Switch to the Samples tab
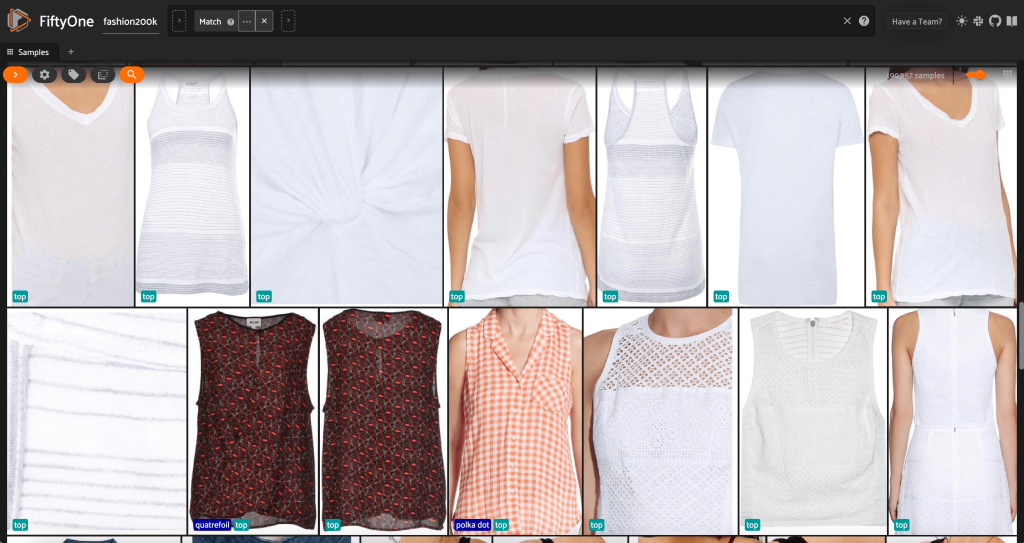Screen dimensions: 1024x543 coord(29,52)
